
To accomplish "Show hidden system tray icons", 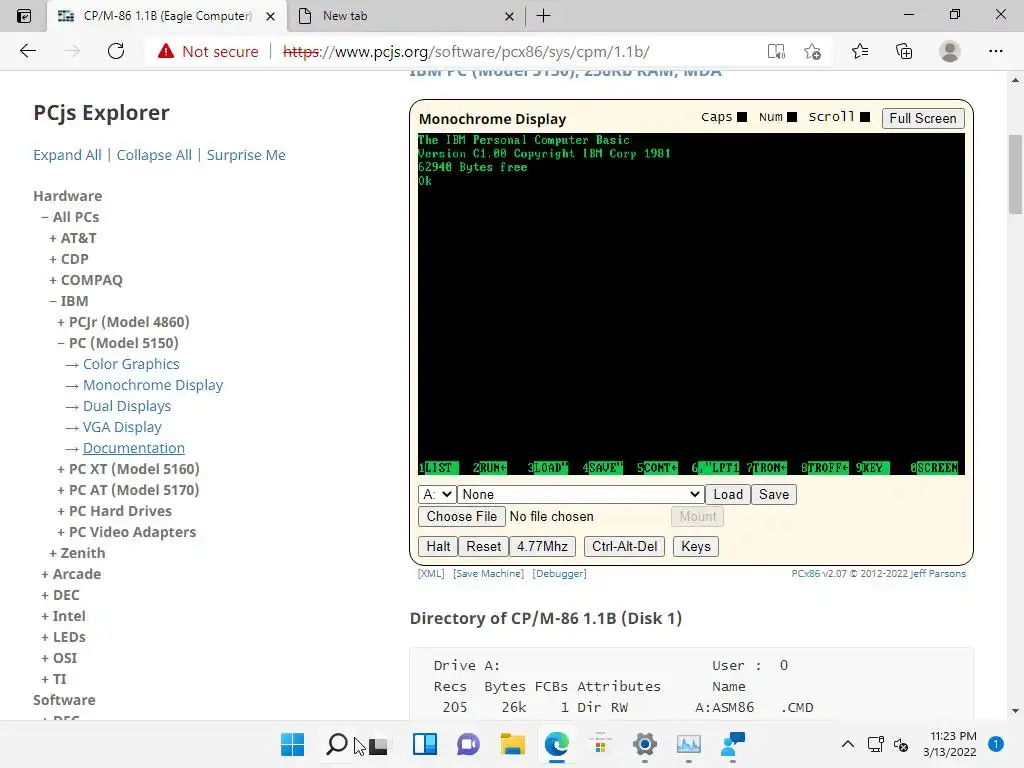I will [848, 744].
